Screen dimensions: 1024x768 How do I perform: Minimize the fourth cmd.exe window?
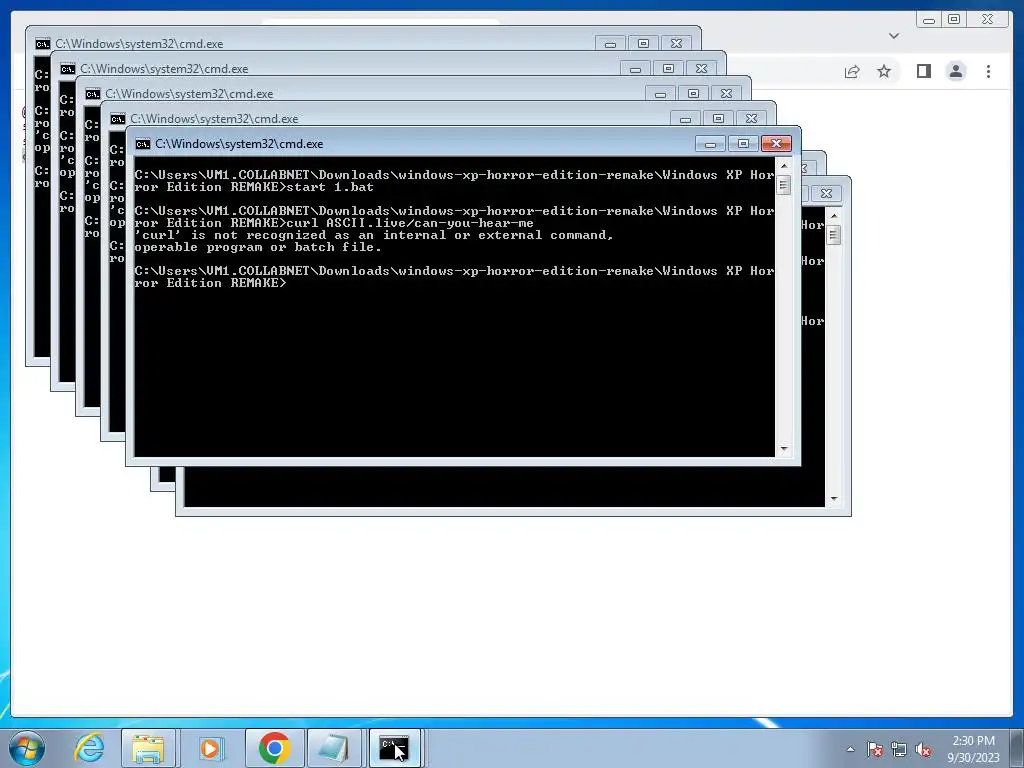[x=635, y=69]
